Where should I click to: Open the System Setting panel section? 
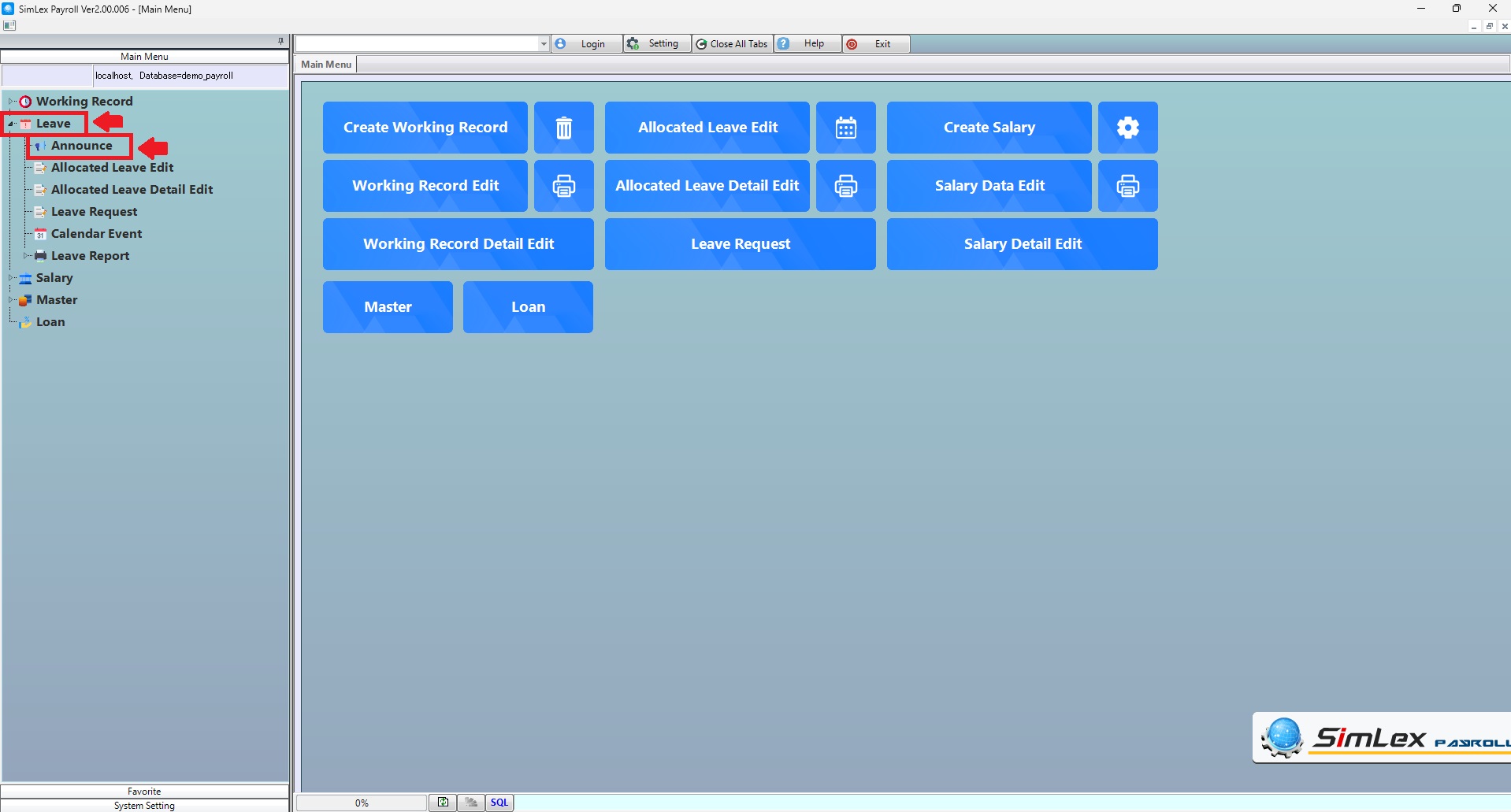coord(144,806)
